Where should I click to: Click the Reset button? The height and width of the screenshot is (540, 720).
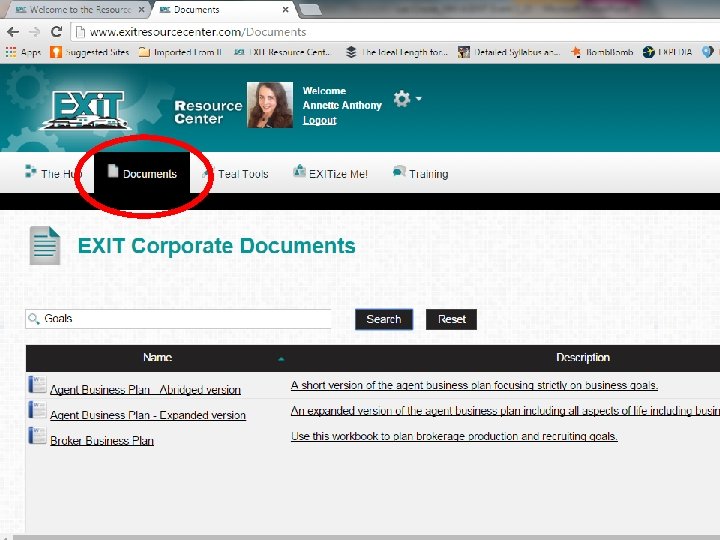click(451, 319)
